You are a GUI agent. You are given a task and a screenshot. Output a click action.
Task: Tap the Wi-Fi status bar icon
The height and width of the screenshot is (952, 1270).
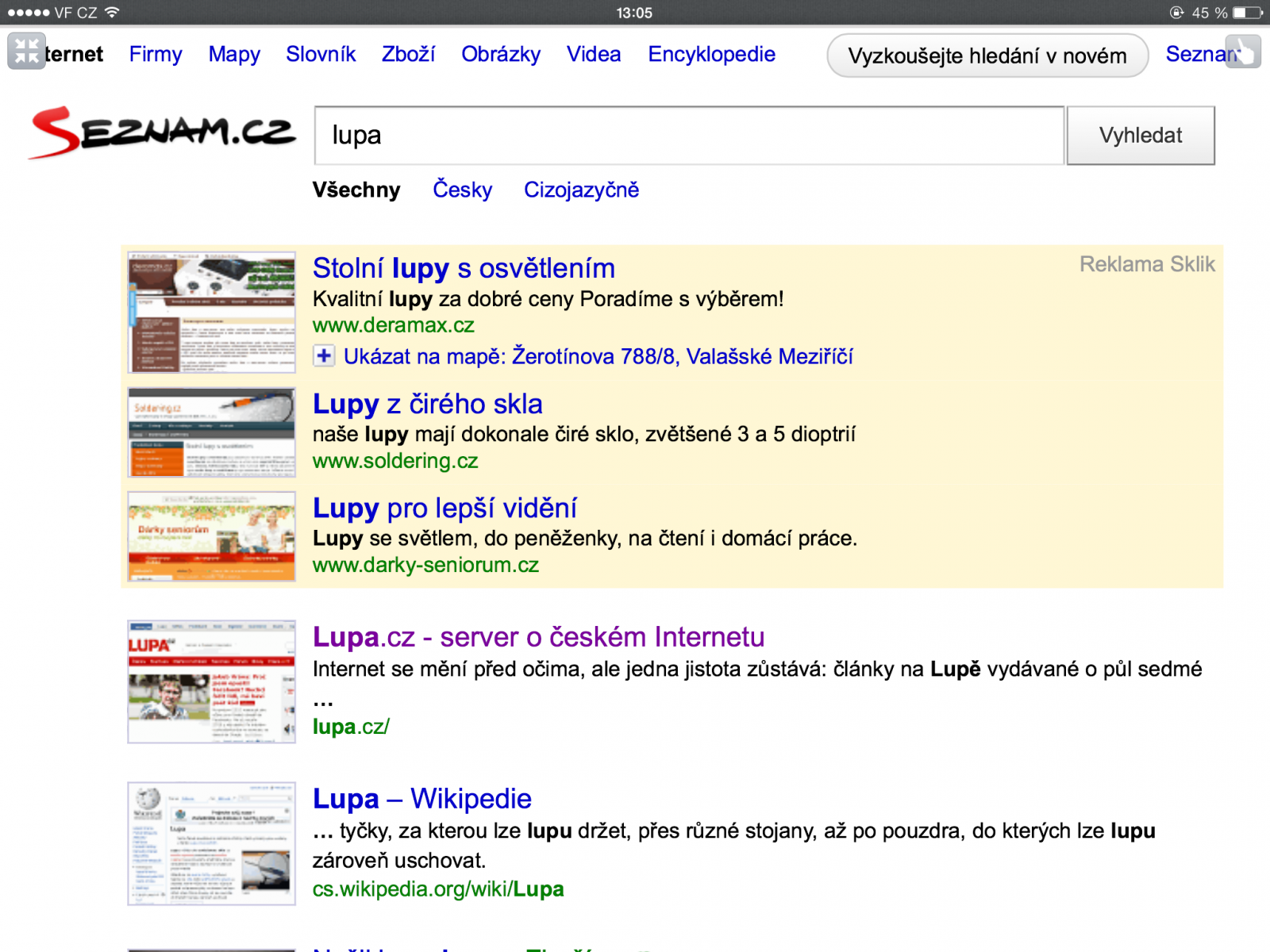pyautogui.click(x=112, y=13)
